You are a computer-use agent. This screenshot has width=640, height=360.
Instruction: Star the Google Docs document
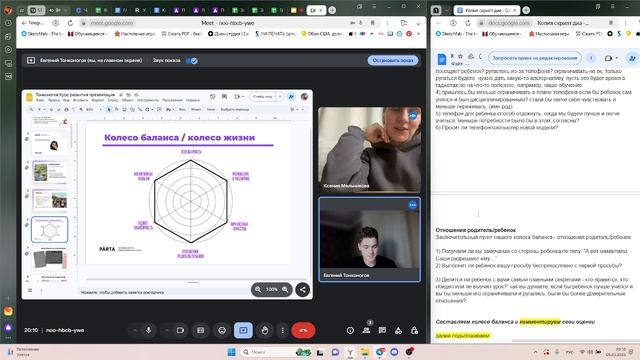(x=460, y=56)
